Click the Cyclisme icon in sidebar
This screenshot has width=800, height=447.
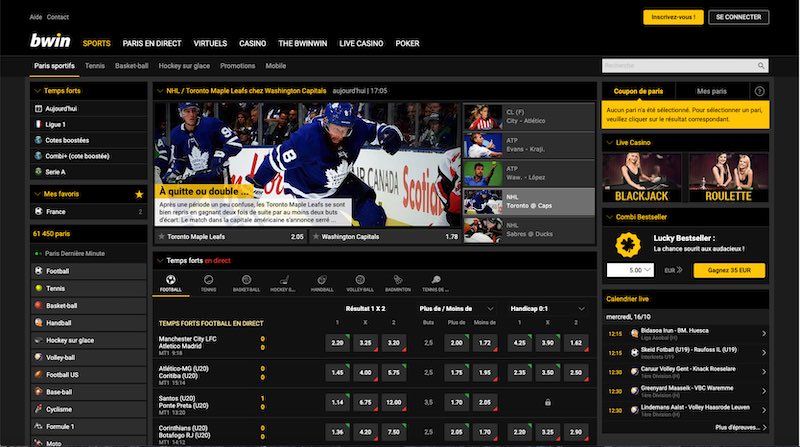point(38,409)
